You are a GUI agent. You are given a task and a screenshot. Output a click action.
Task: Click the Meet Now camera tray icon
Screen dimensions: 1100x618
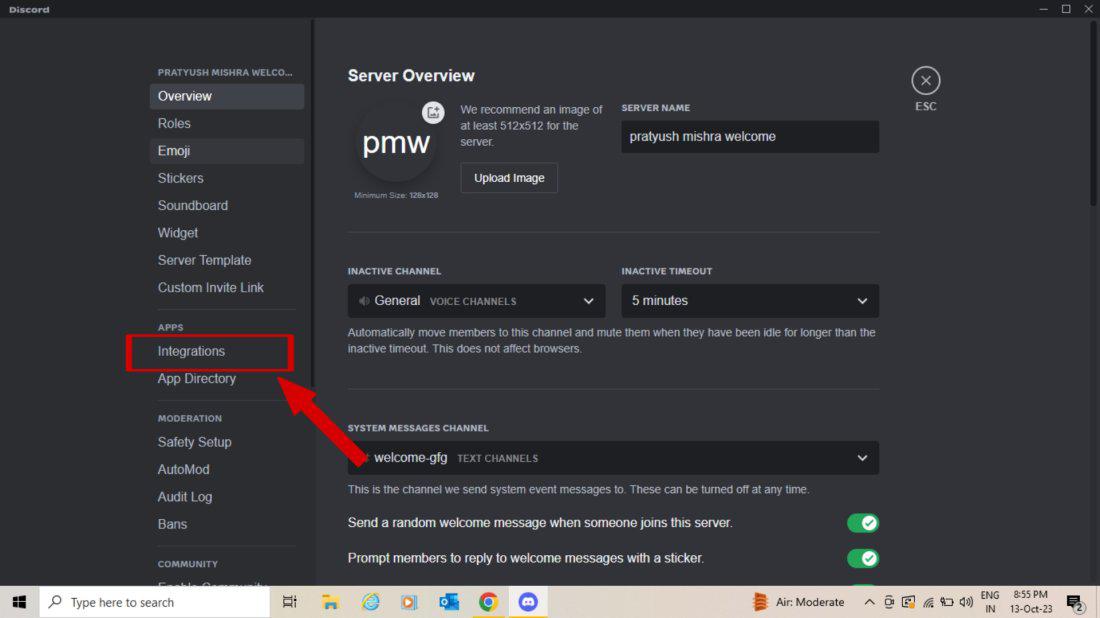(x=889, y=602)
